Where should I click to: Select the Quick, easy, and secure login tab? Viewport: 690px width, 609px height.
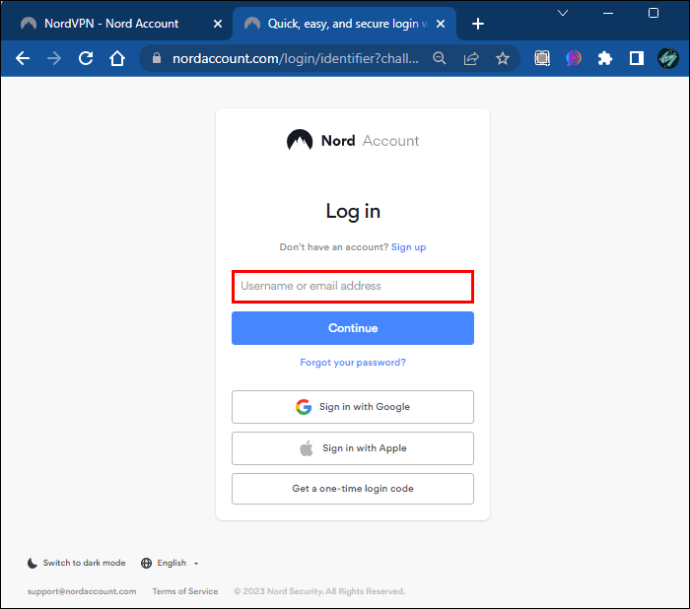343,24
